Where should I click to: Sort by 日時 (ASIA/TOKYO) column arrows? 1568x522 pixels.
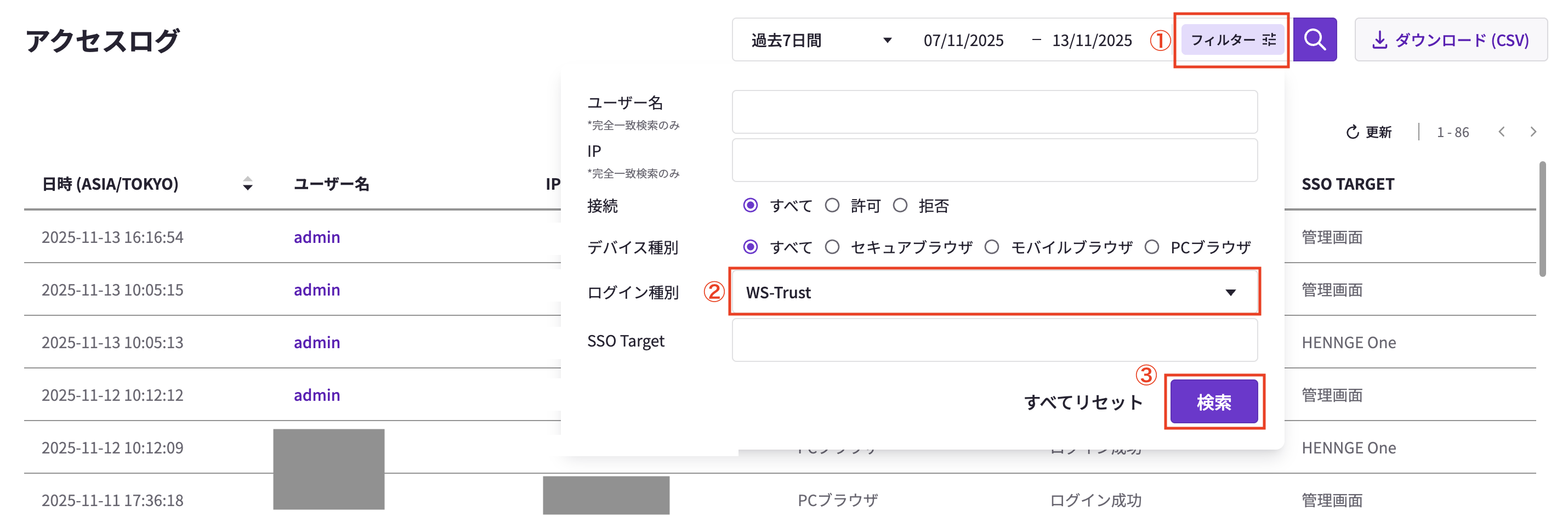point(247,184)
